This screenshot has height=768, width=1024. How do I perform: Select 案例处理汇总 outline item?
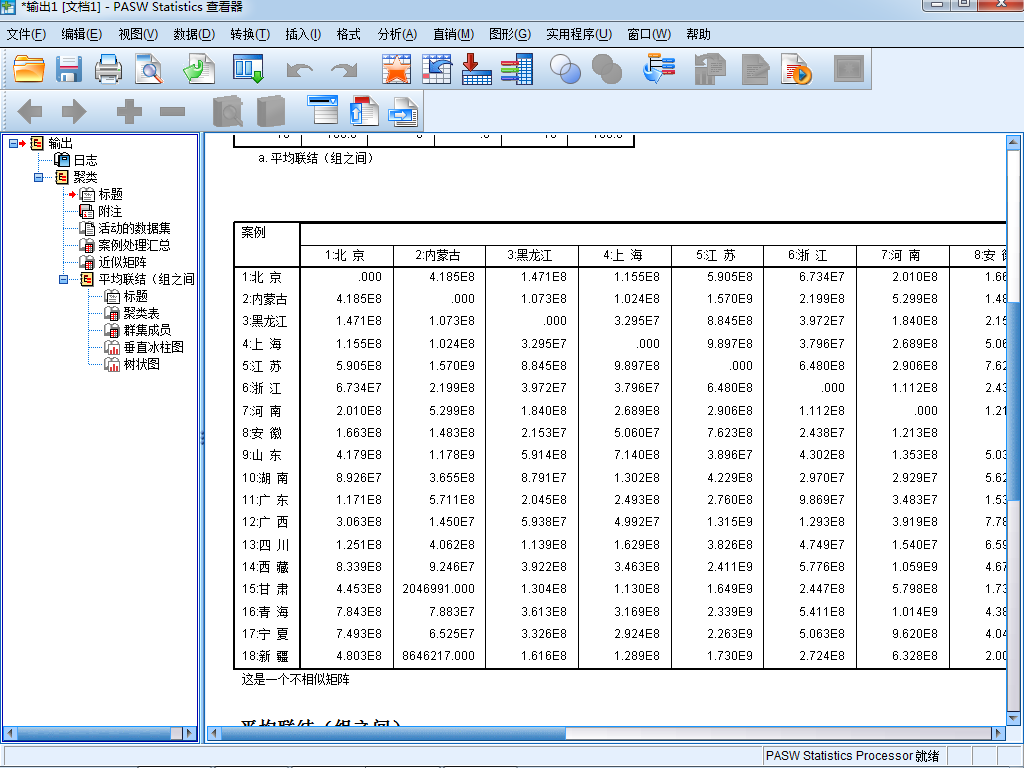click(x=135, y=245)
